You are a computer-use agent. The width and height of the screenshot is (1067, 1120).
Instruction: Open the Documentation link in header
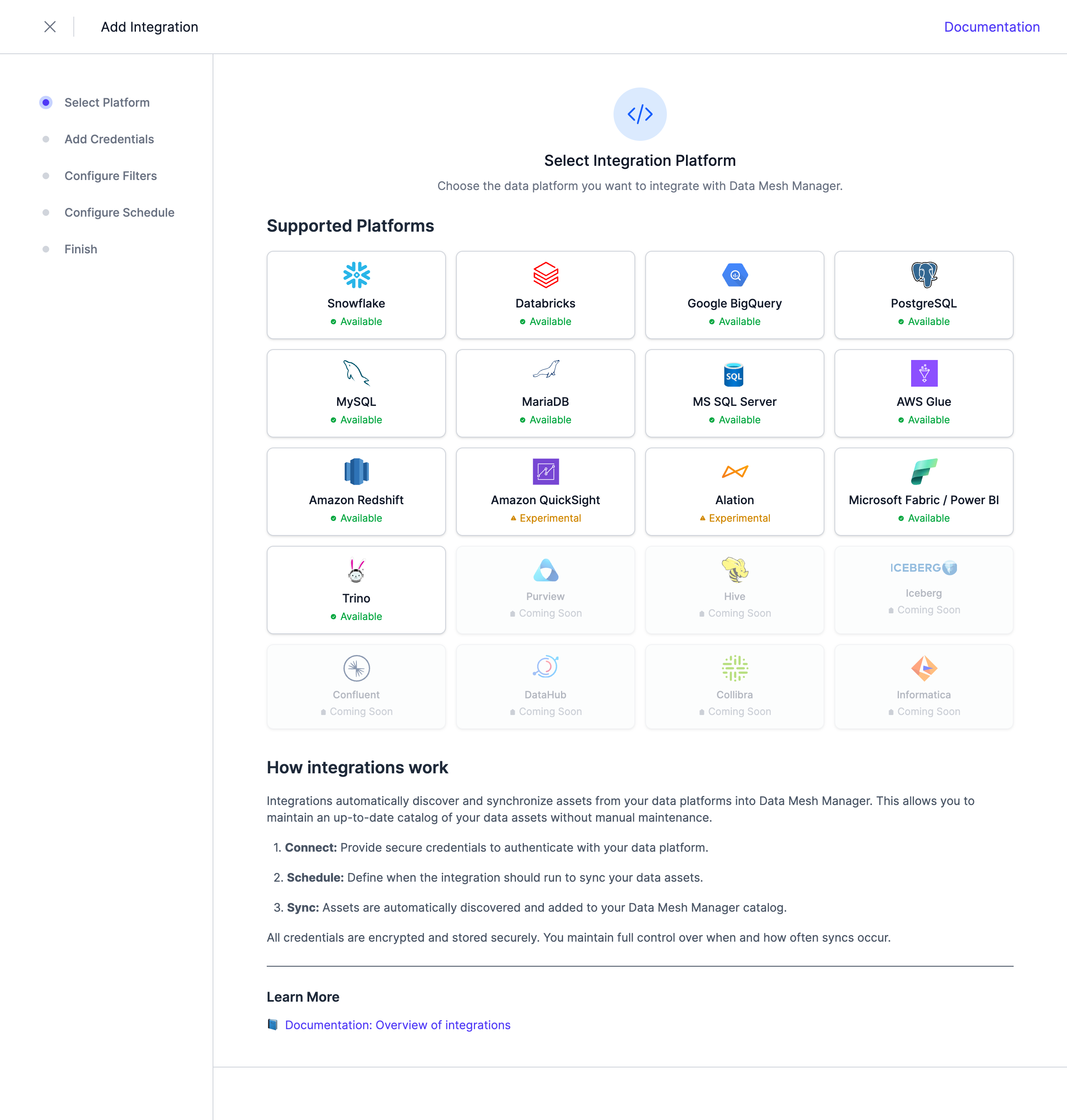992,27
